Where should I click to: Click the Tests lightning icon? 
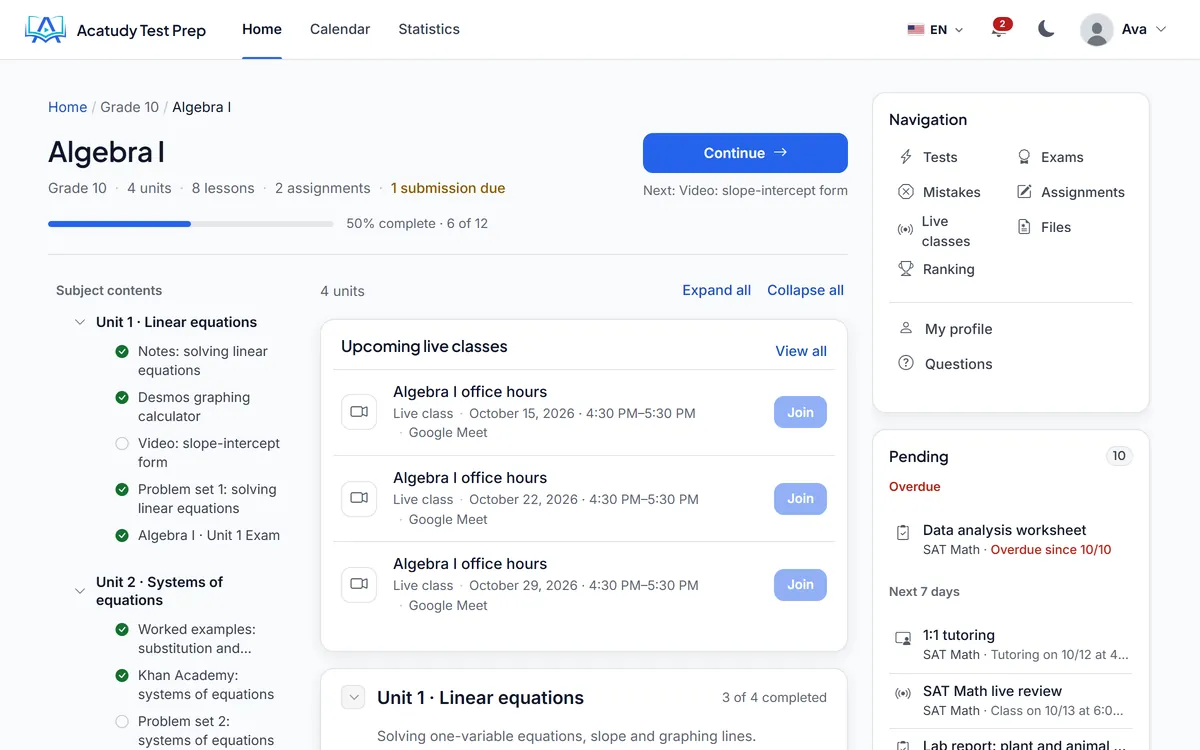click(906, 157)
